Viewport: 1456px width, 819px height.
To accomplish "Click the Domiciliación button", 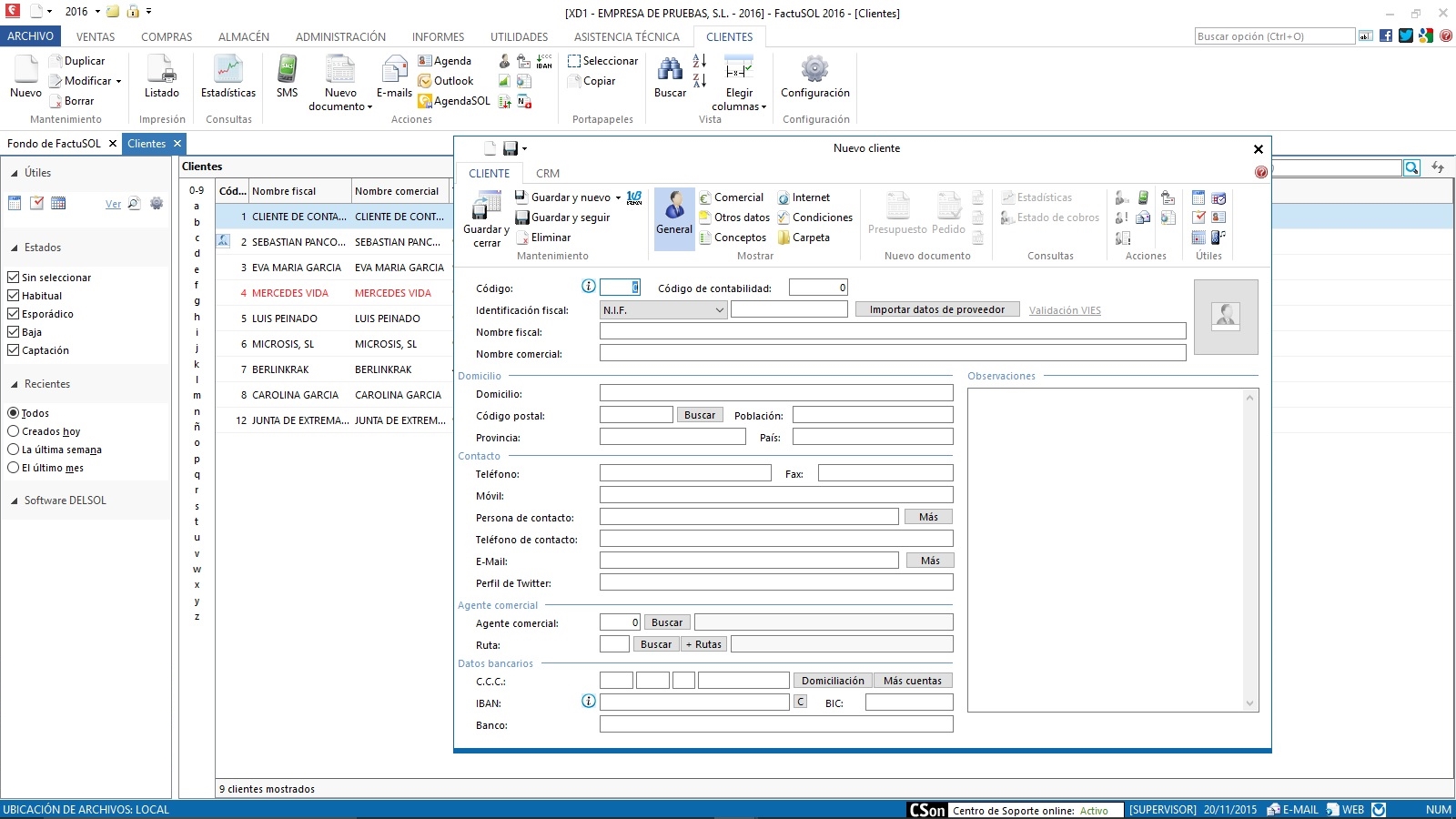I will 833,681.
